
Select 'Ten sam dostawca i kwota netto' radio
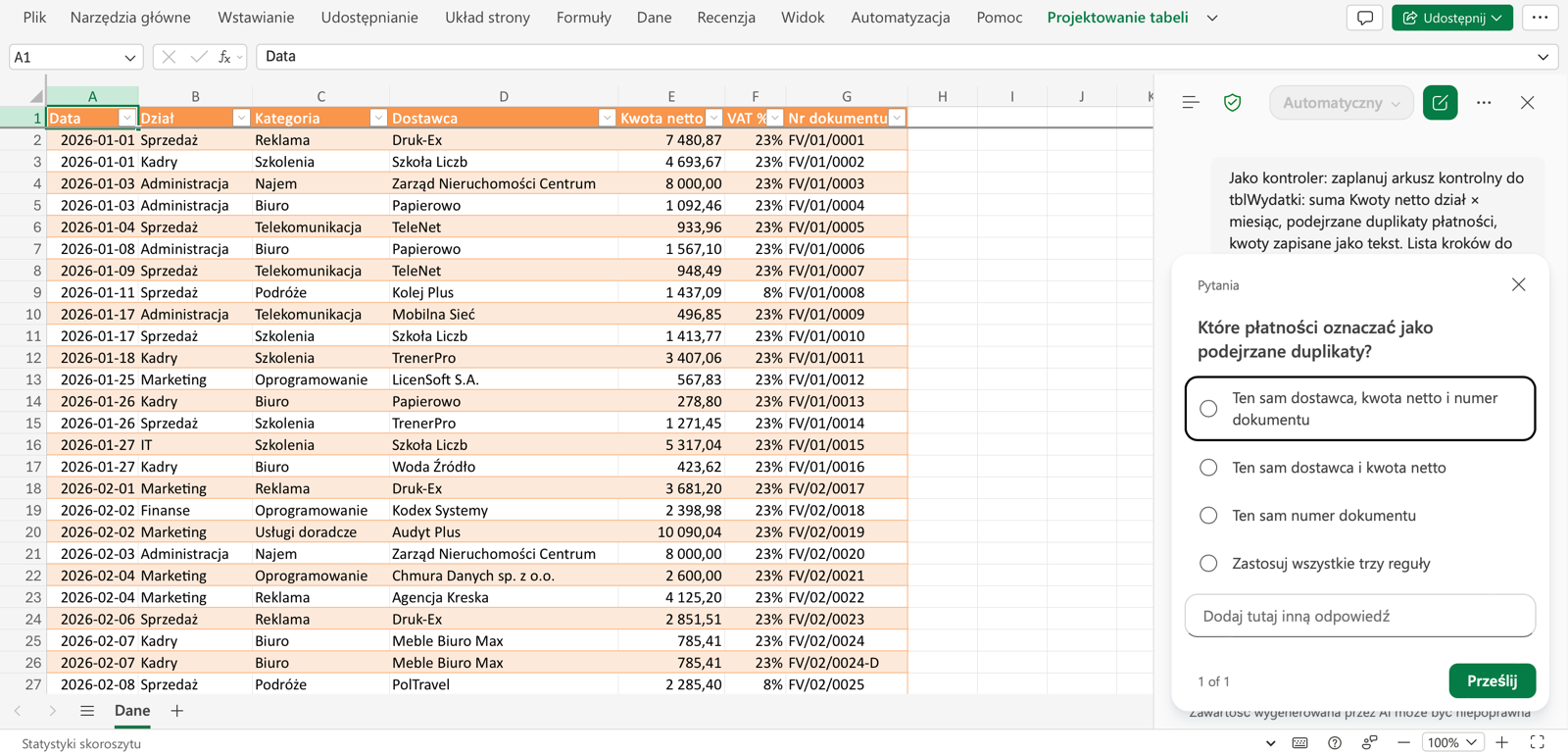pyautogui.click(x=1208, y=468)
